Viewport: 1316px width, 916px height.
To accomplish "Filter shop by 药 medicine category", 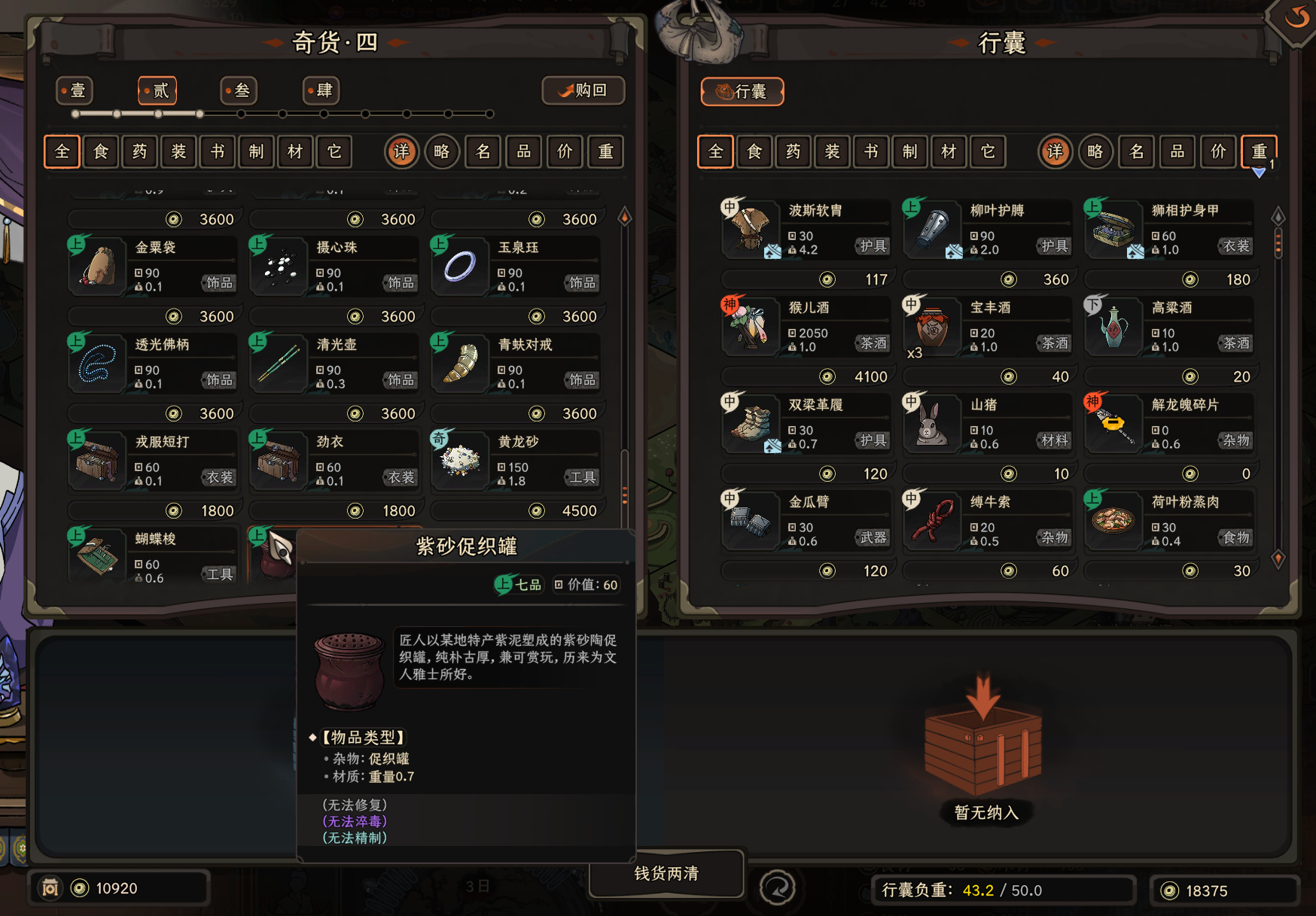I will click(140, 152).
